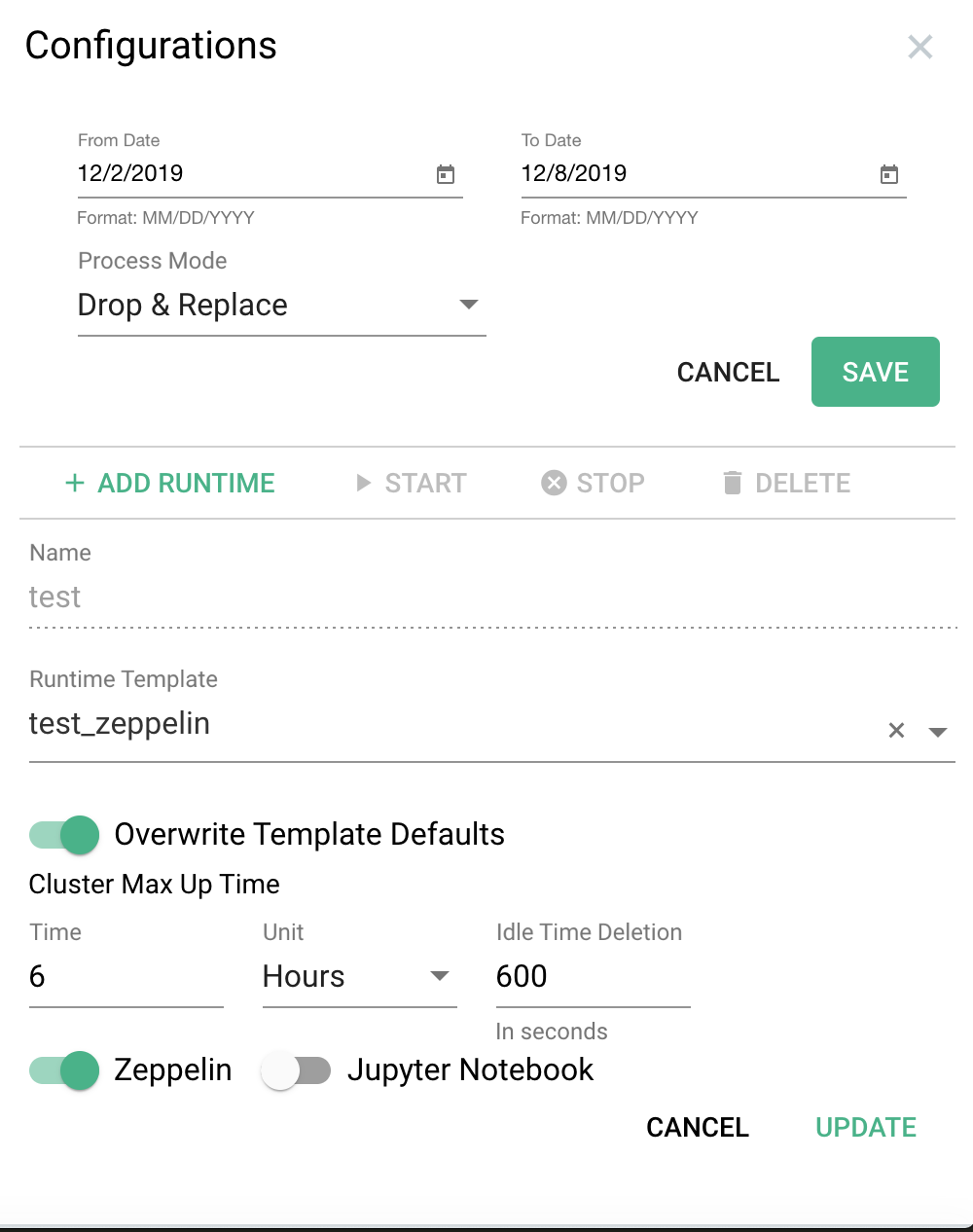Disable the Zeppelin switch
This screenshot has width=973, height=1232.
pos(64,1070)
